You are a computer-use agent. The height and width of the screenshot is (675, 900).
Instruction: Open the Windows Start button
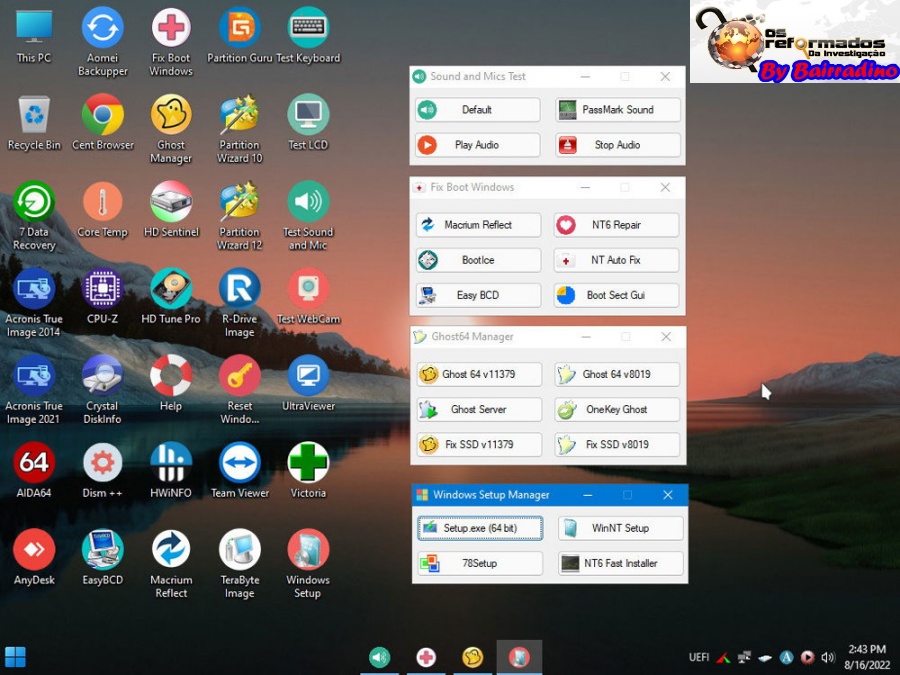click(x=15, y=657)
